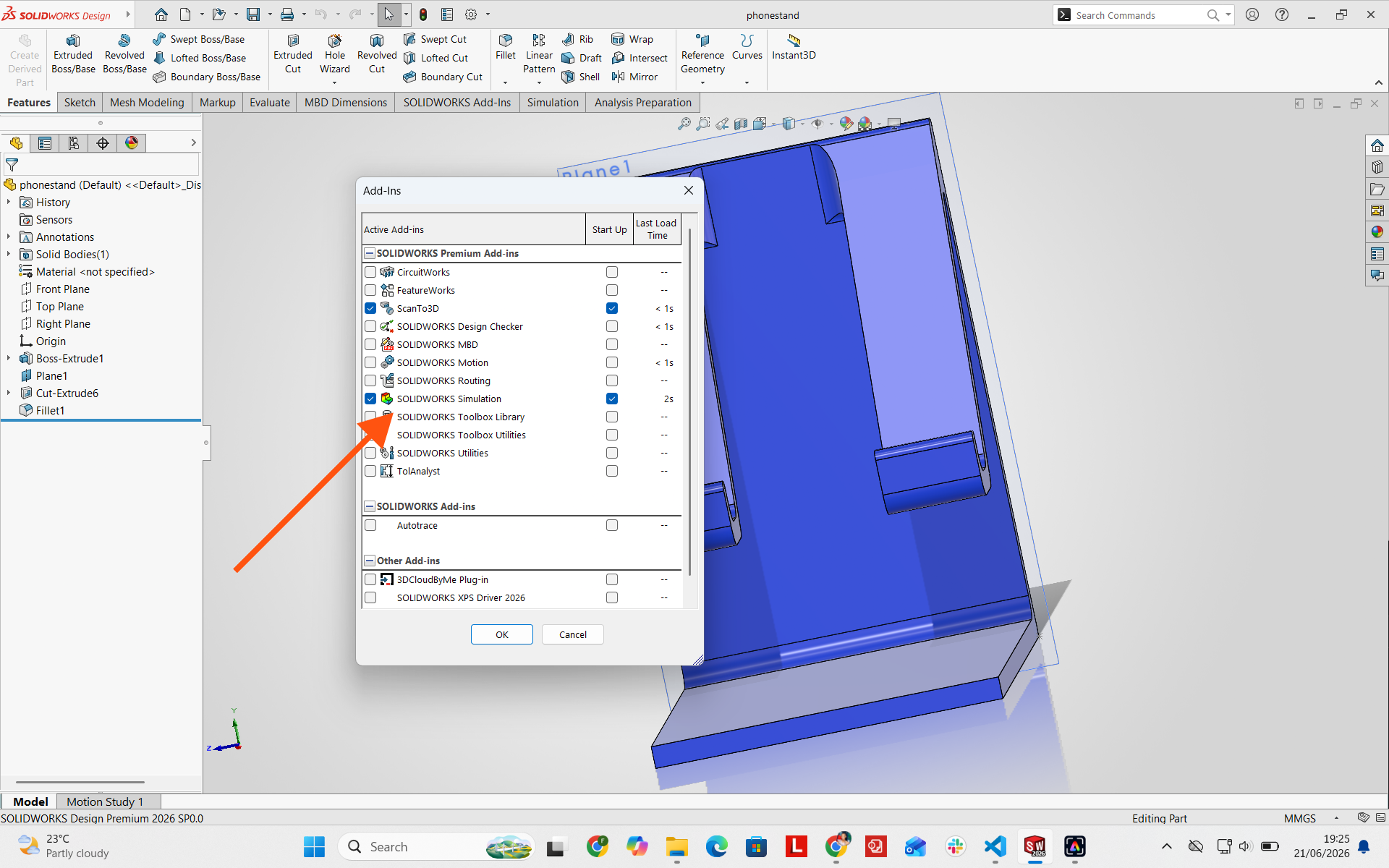Enable the SOLIDWORKS Motion add-in checkbox
Image resolution: width=1389 pixels, height=868 pixels.
click(x=370, y=362)
